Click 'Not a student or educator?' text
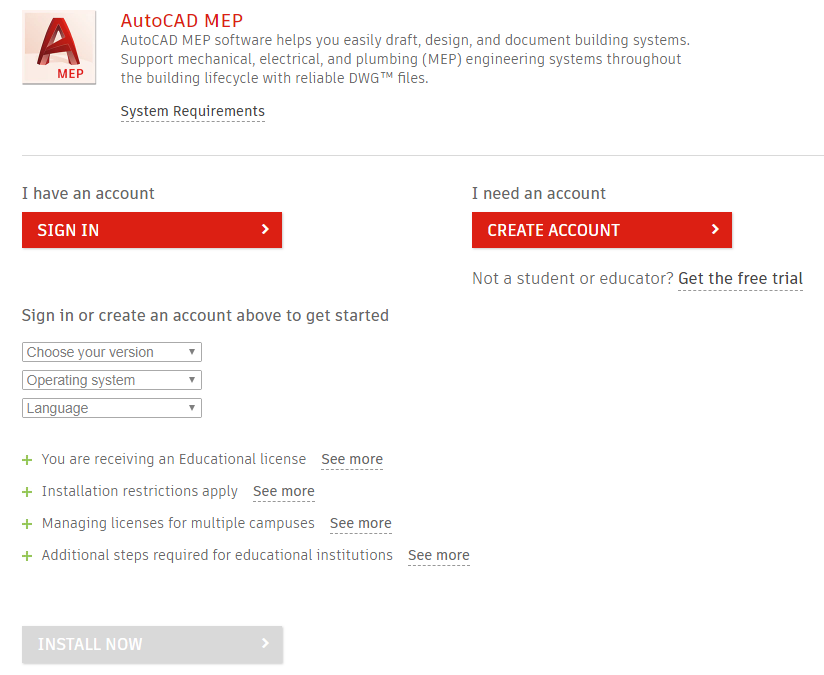The width and height of the screenshot is (824, 675). pos(572,278)
